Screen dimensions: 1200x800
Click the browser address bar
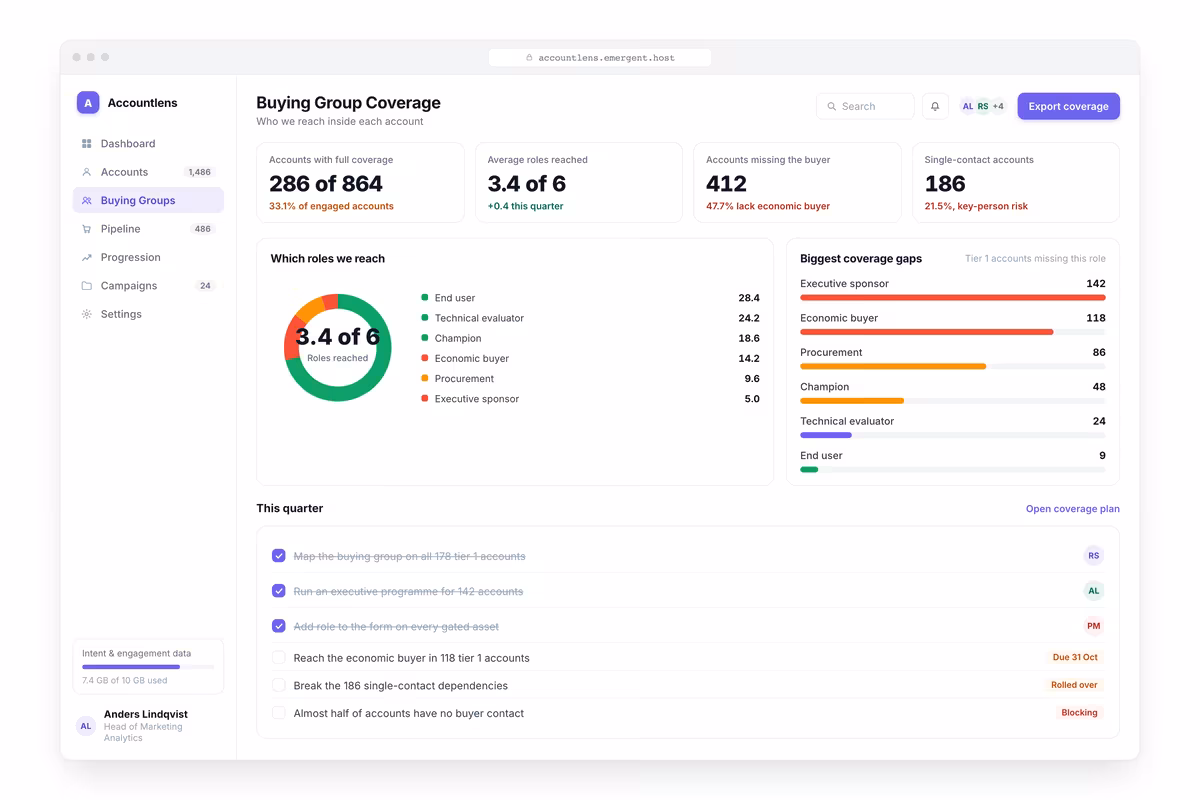tap(600, 58)
